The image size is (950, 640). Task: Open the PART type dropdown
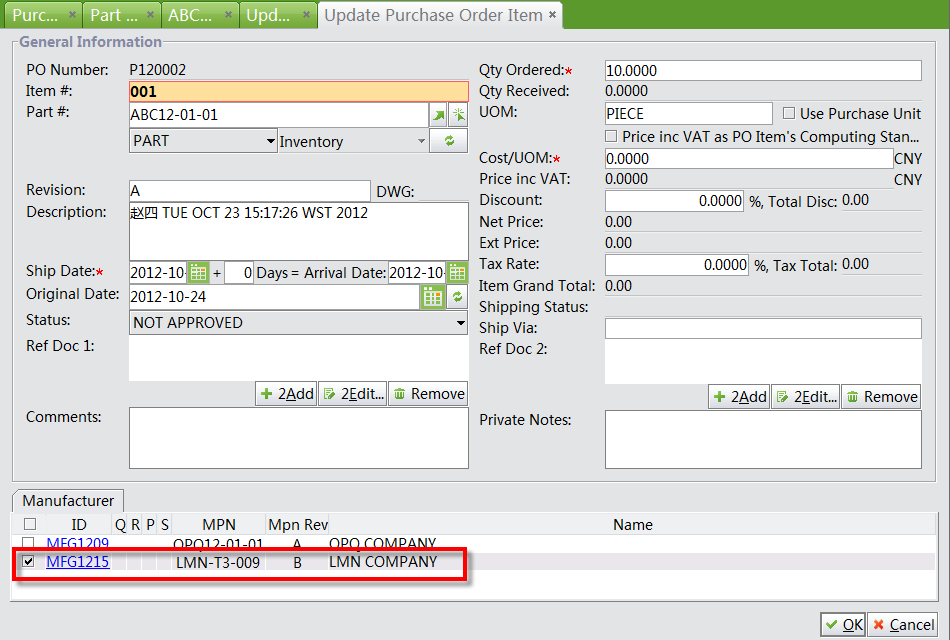[x=271, y=141]
